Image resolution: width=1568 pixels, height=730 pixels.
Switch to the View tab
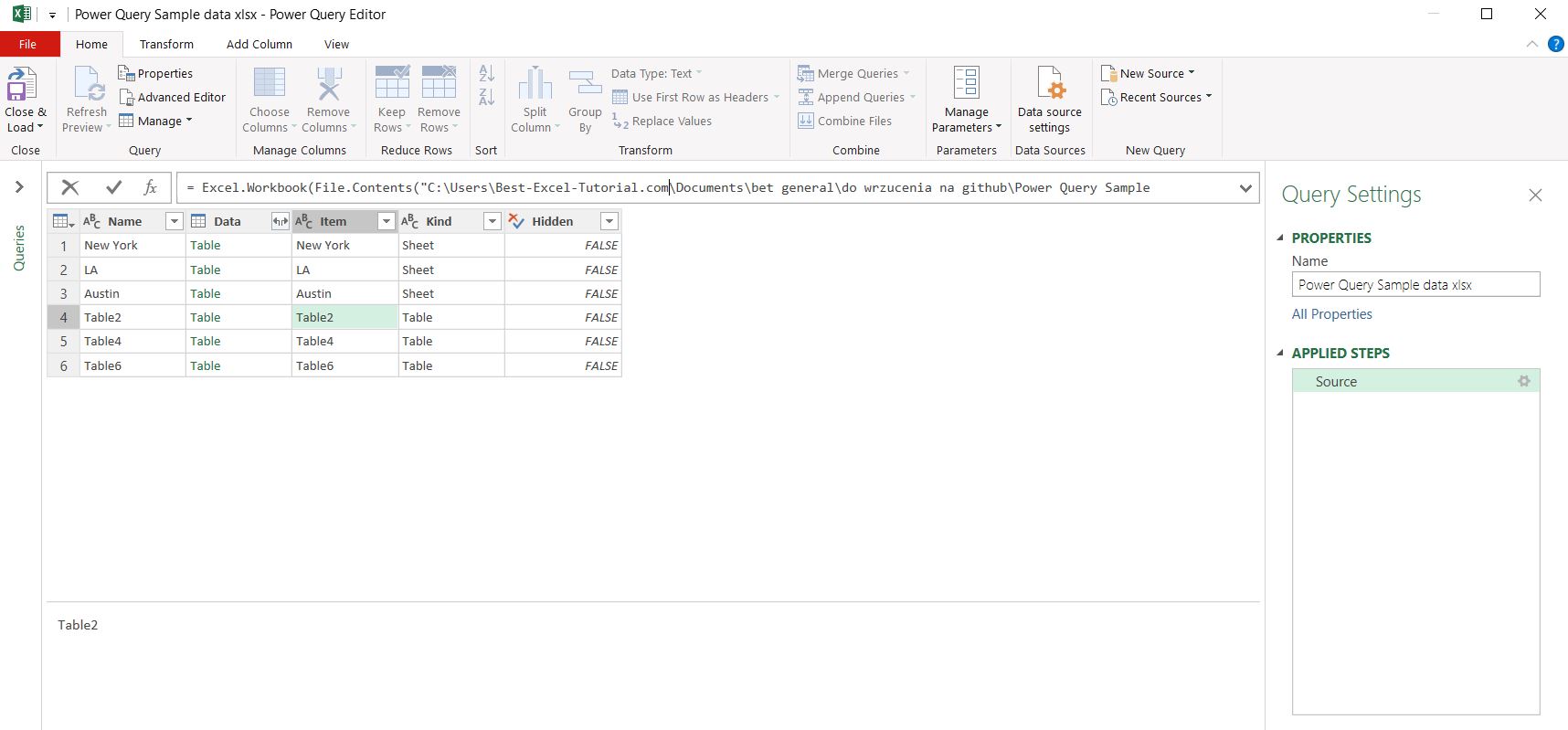click(x=336, y=44)
